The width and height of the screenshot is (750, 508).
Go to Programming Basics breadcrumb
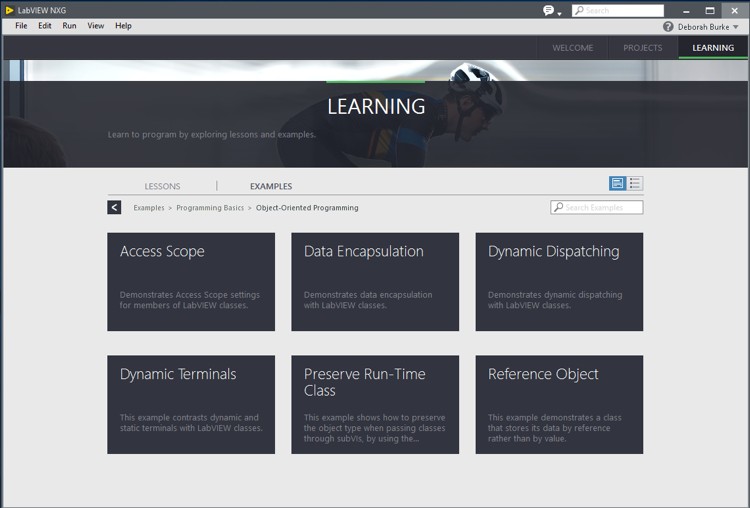click(210, 208)
